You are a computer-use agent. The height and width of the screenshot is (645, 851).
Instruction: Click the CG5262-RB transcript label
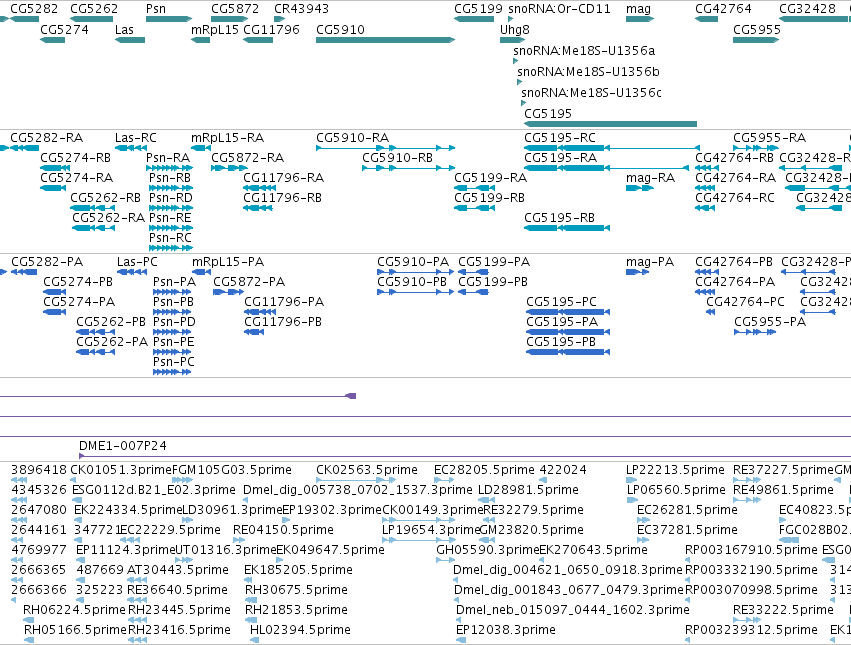(x=105, y=198)
